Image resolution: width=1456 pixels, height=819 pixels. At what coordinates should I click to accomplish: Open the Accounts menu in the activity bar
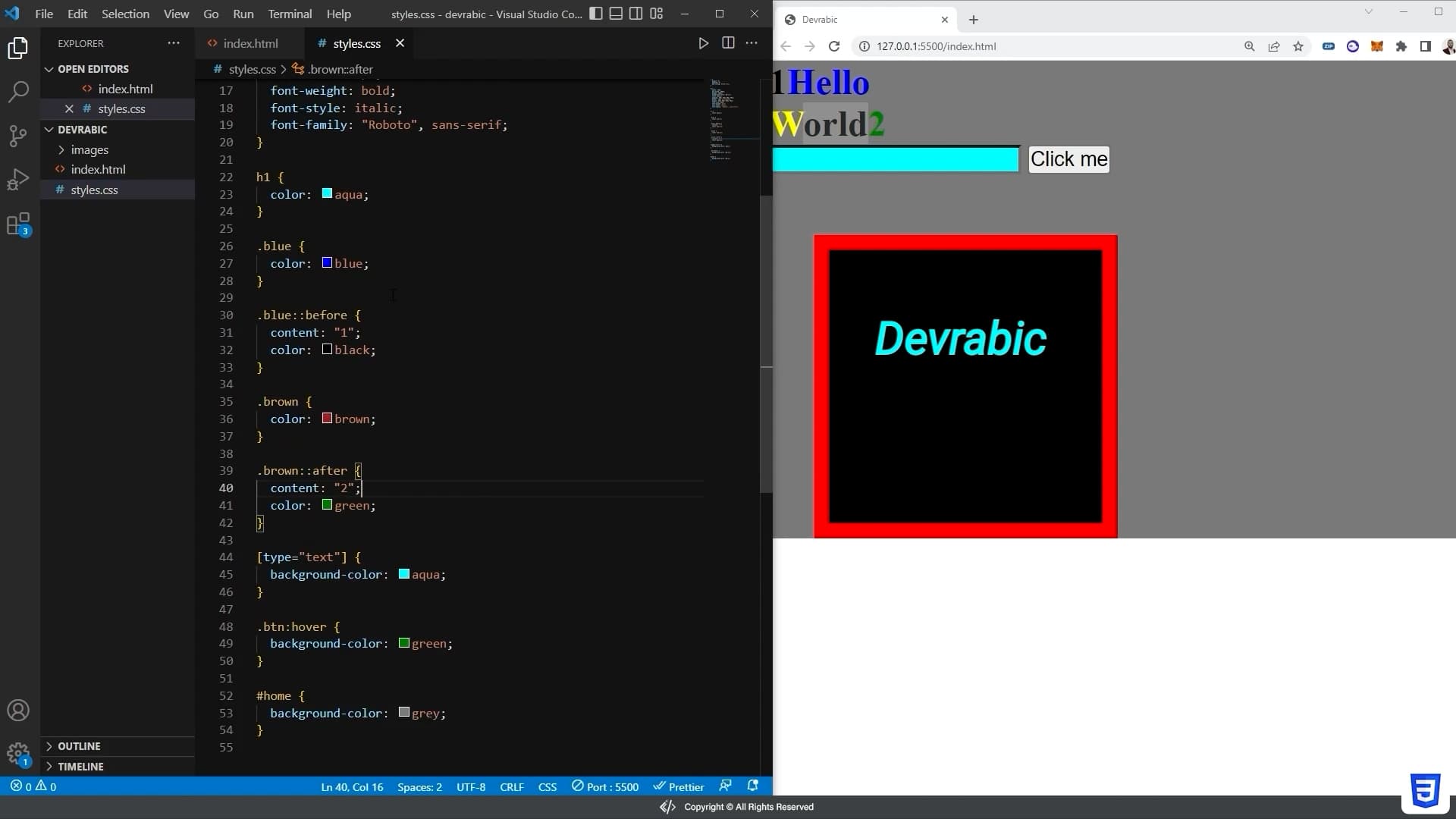click(18, 711)
